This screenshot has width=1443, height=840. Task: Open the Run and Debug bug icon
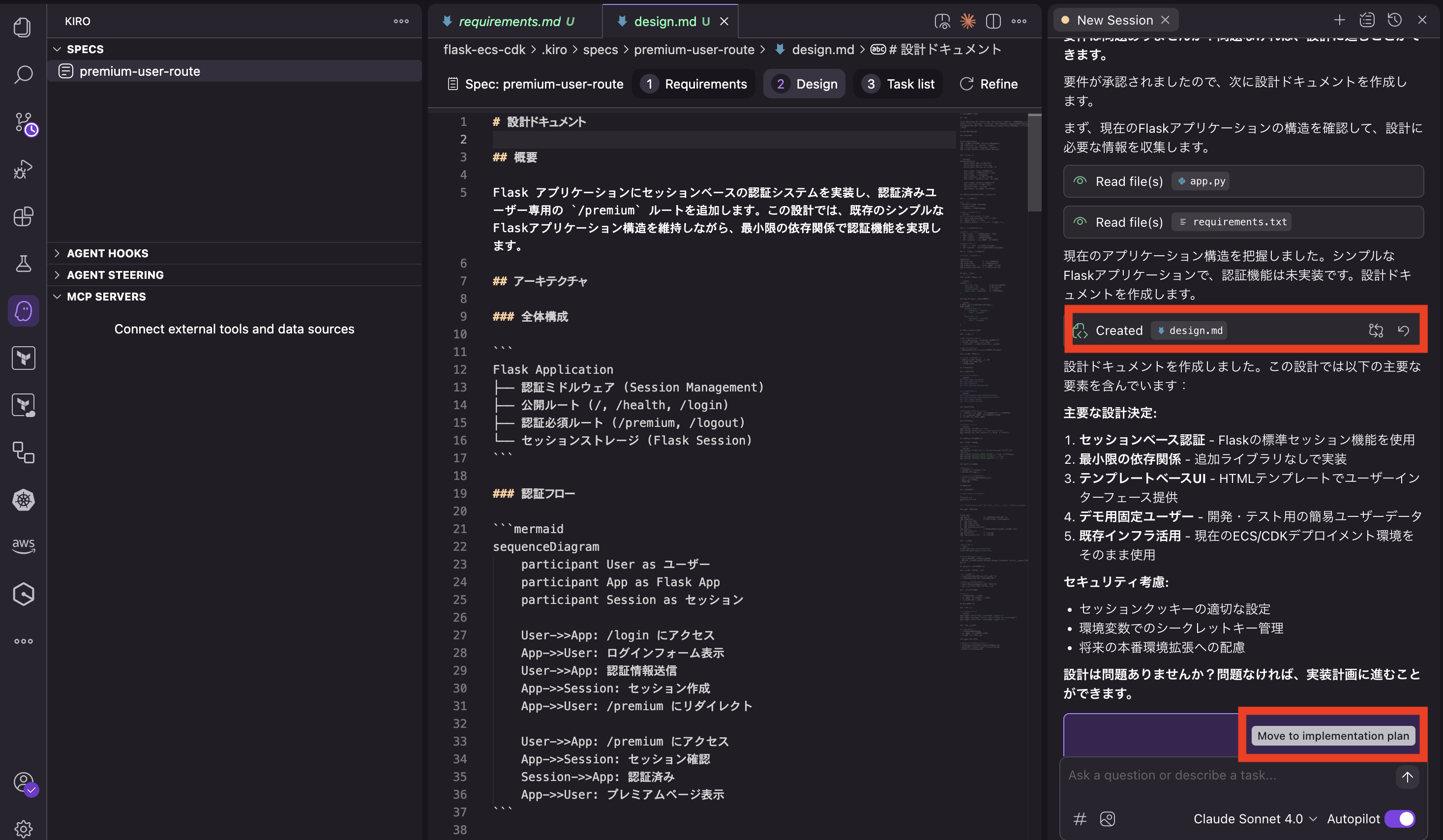23,170
